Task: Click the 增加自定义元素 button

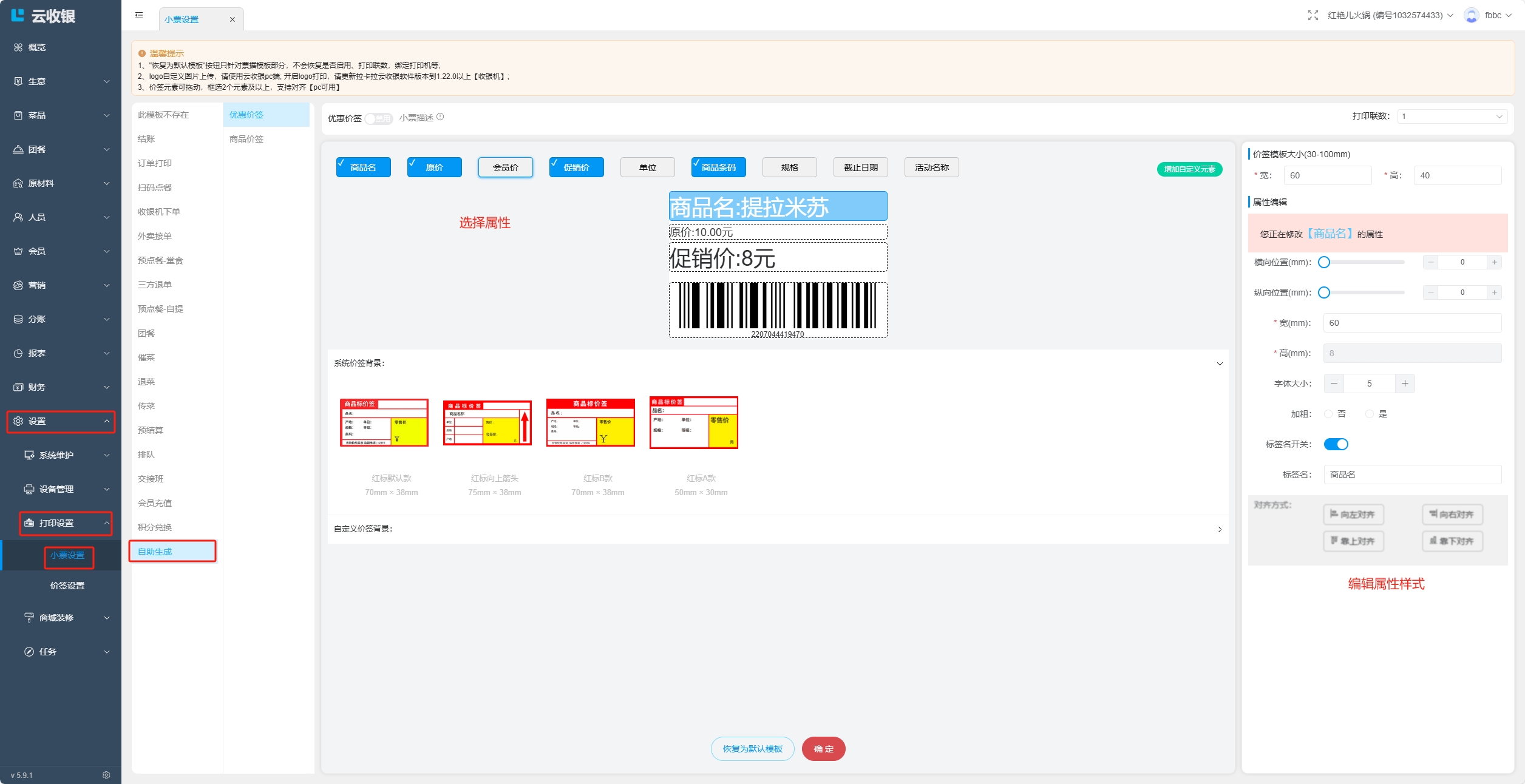Action: (x=1189, y=169)
